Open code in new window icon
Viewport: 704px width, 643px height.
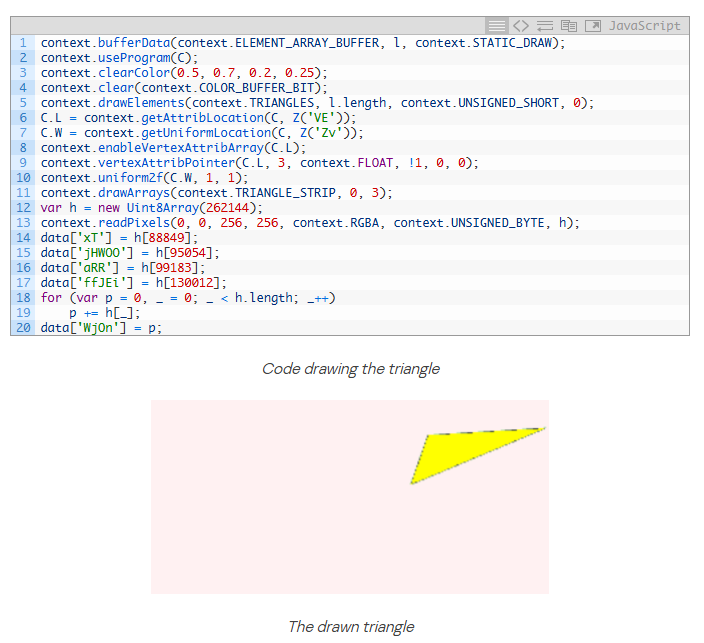click(593, 26)
